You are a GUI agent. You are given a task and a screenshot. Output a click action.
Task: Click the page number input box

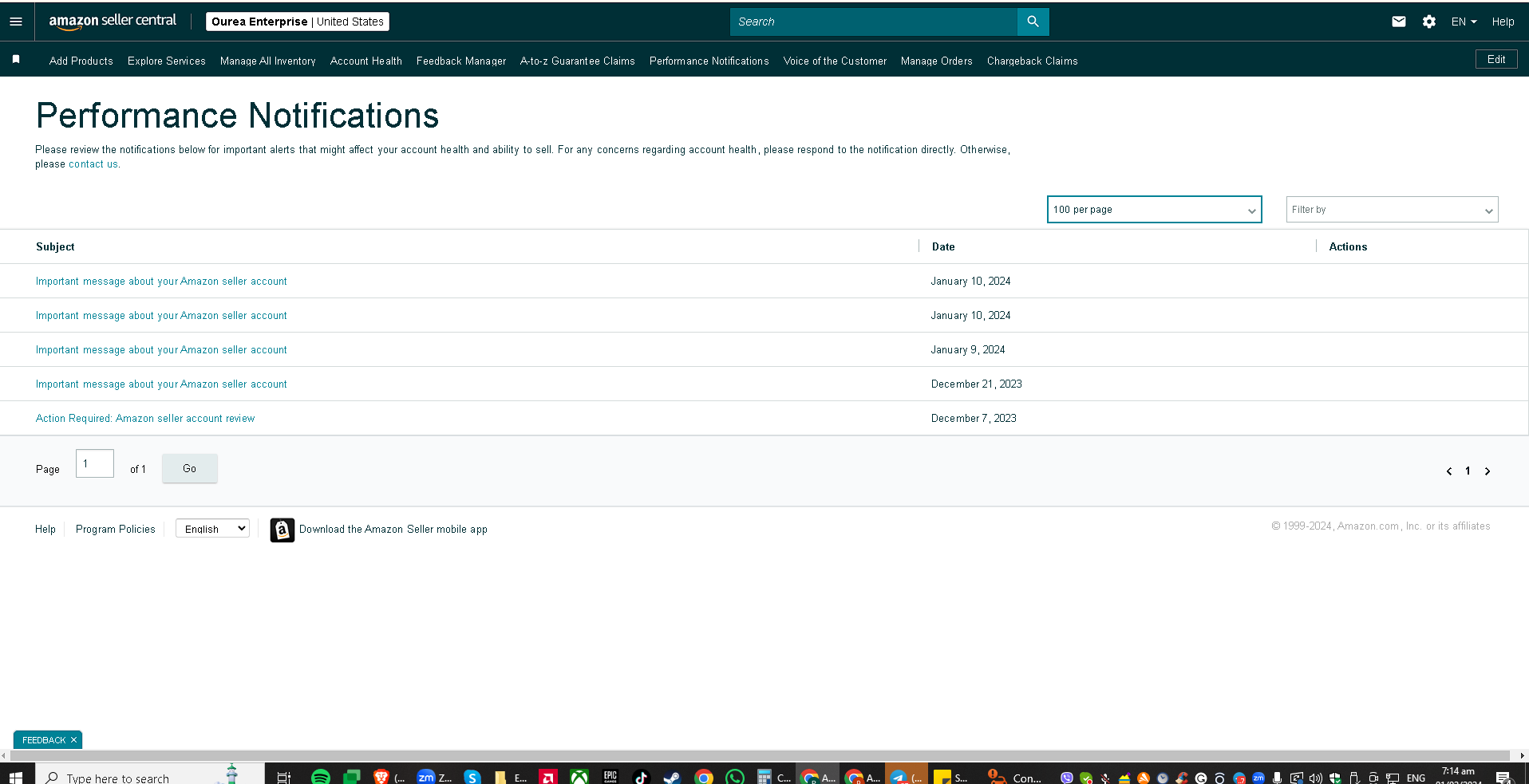click(95, 463)
